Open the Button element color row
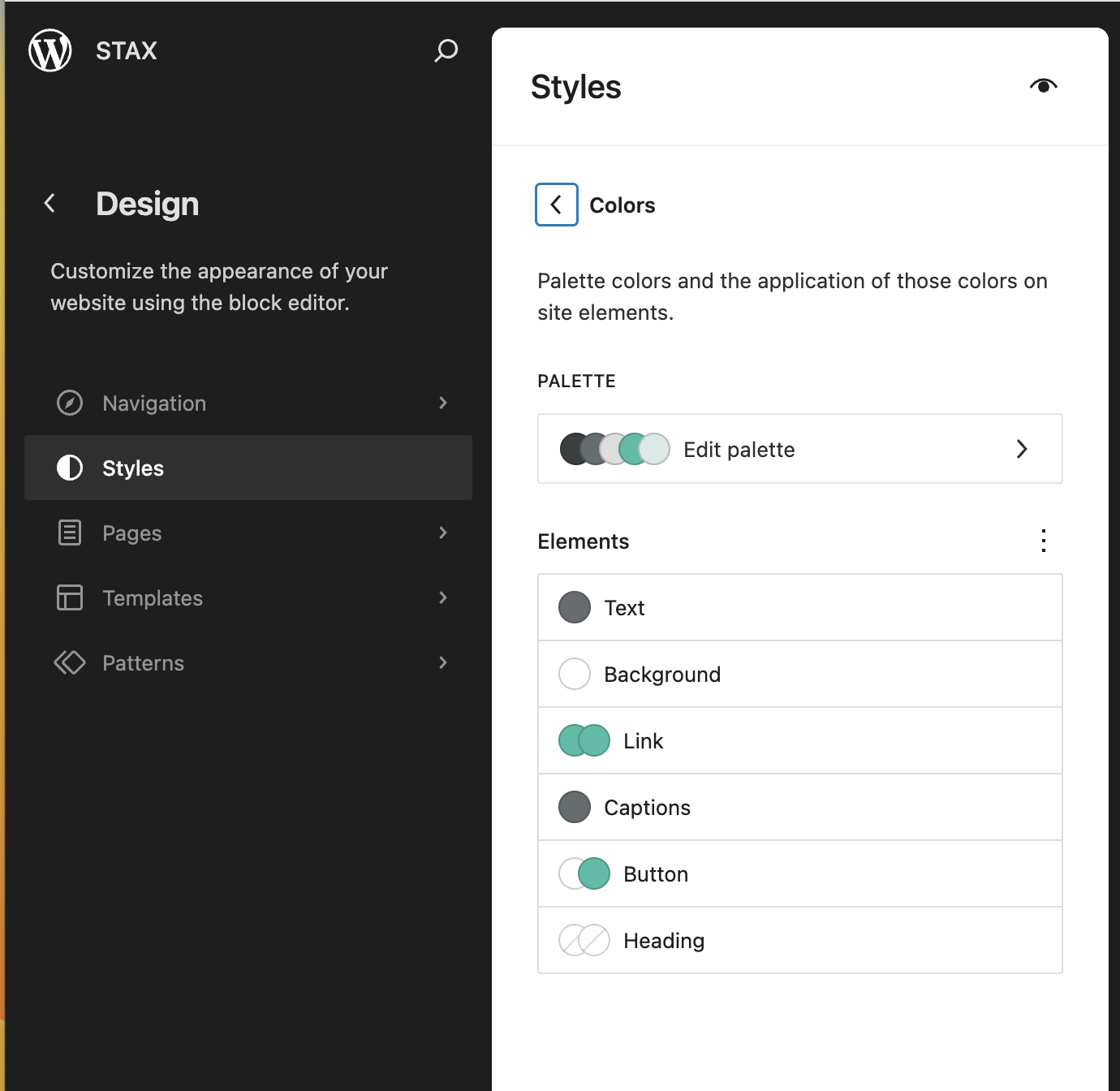 click(800, 873)
